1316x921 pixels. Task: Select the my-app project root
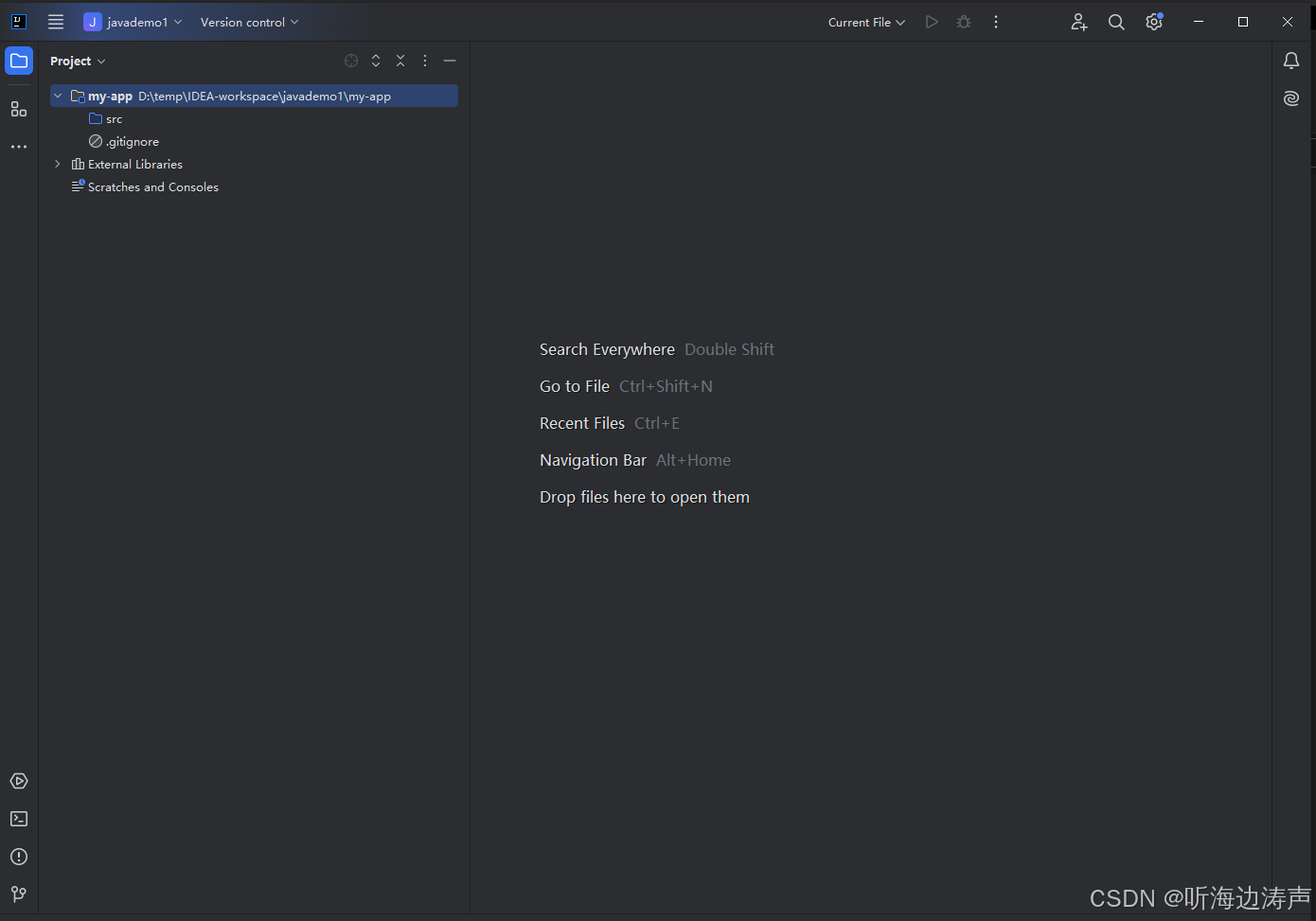click(254, 96)
